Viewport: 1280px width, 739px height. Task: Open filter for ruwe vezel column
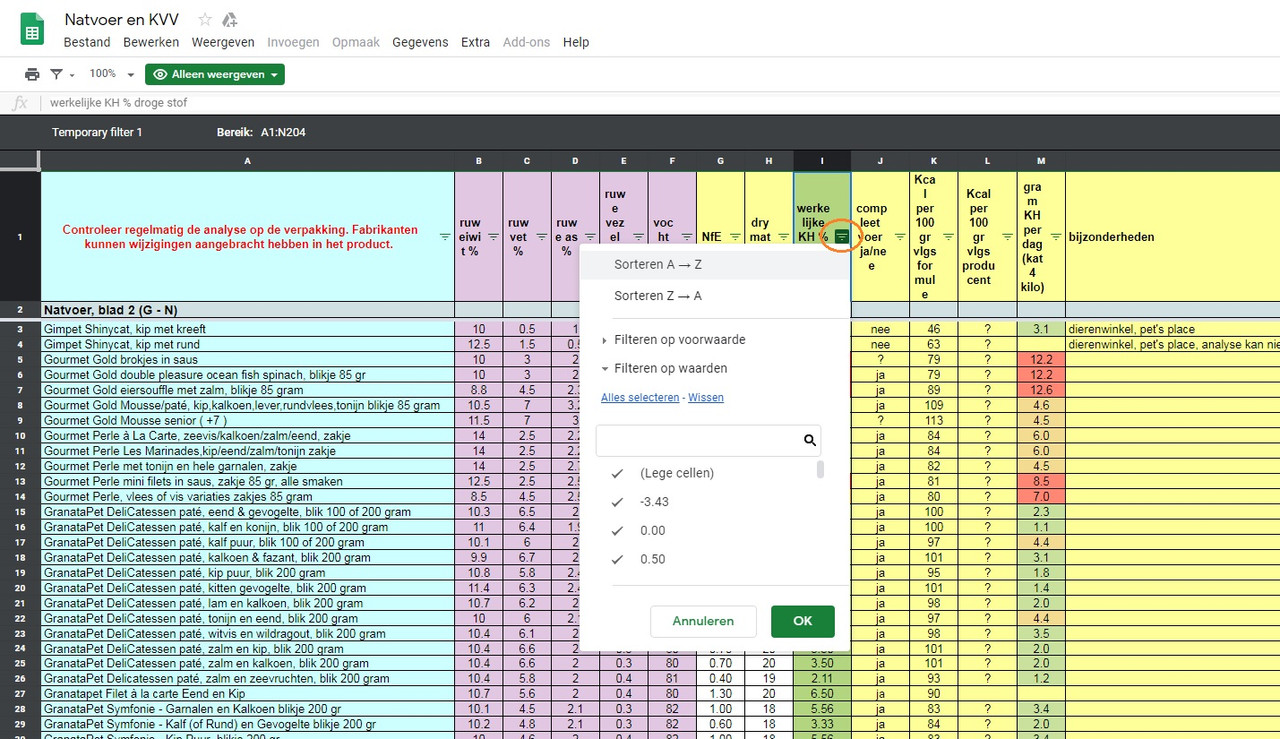(638, 237)
